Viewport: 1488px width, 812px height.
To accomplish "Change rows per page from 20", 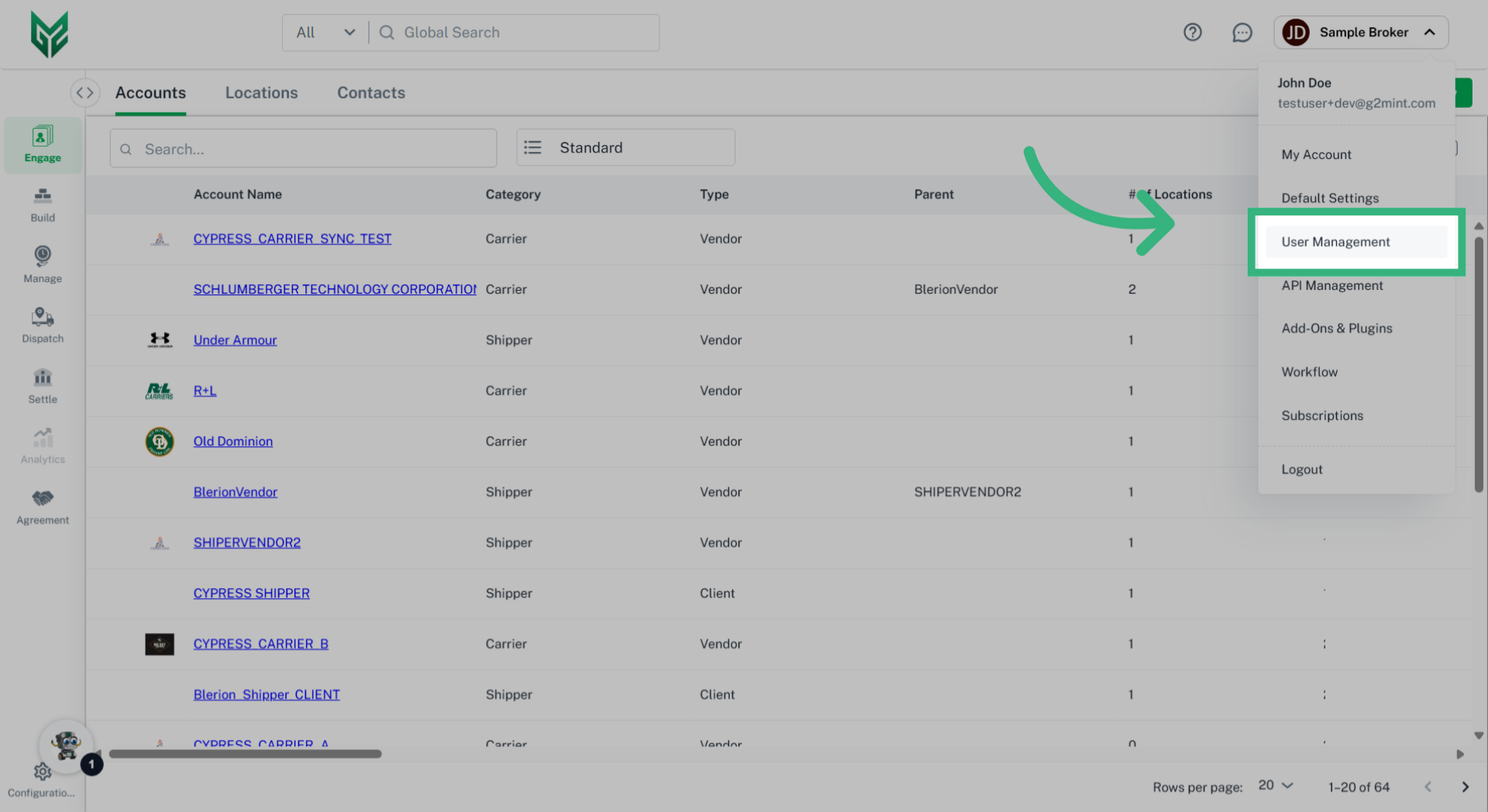I will pos(1273,786).
